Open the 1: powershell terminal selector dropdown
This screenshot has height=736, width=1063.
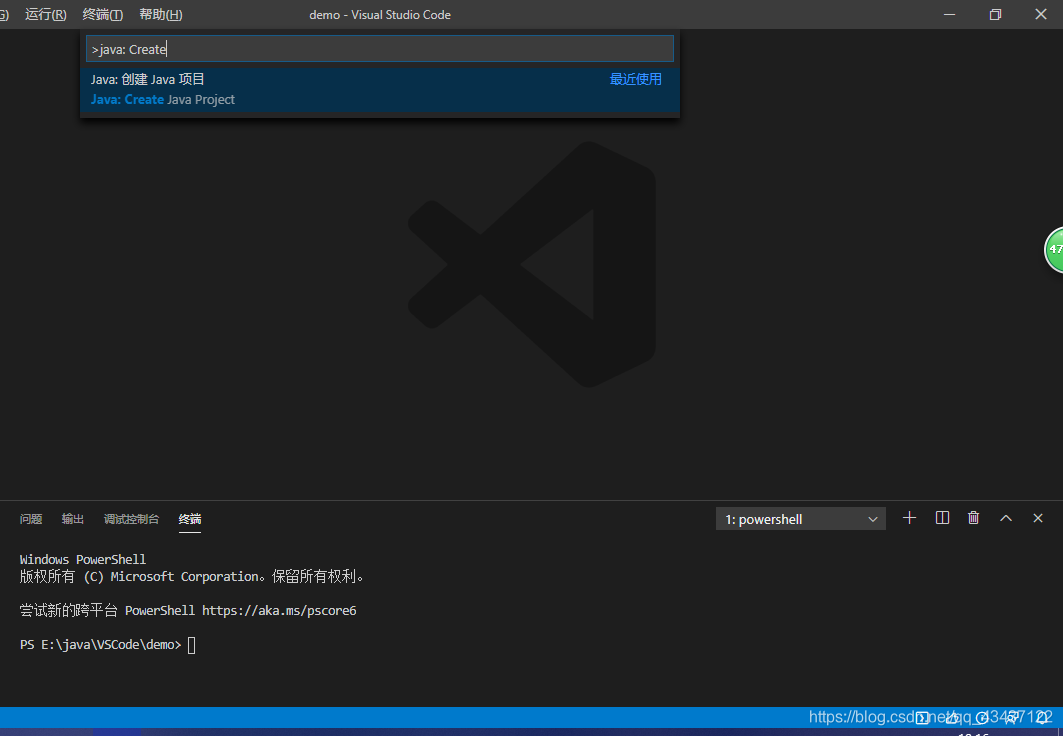pos(801,519)
